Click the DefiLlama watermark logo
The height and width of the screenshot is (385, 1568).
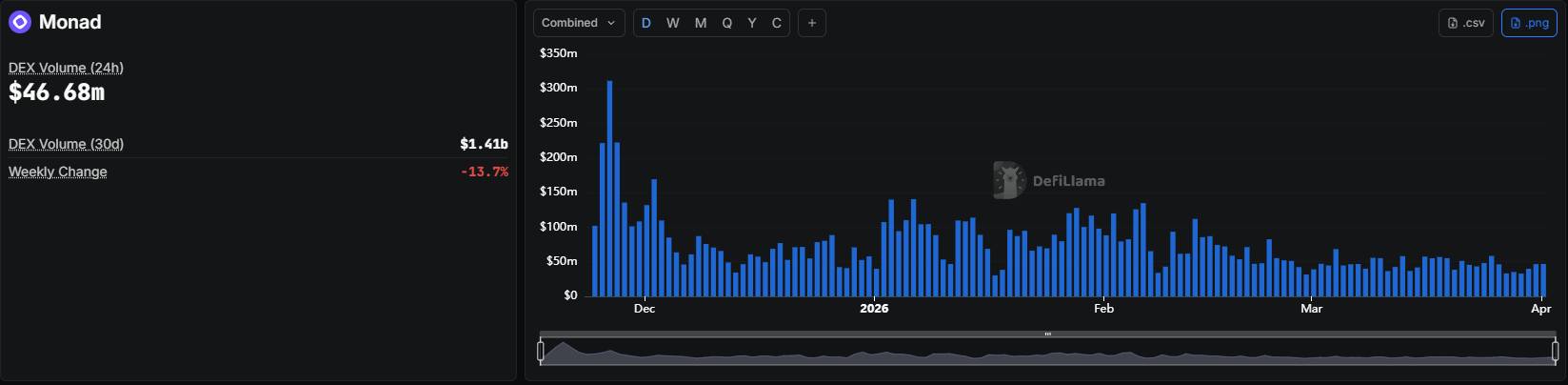(x=1007, y=180)
